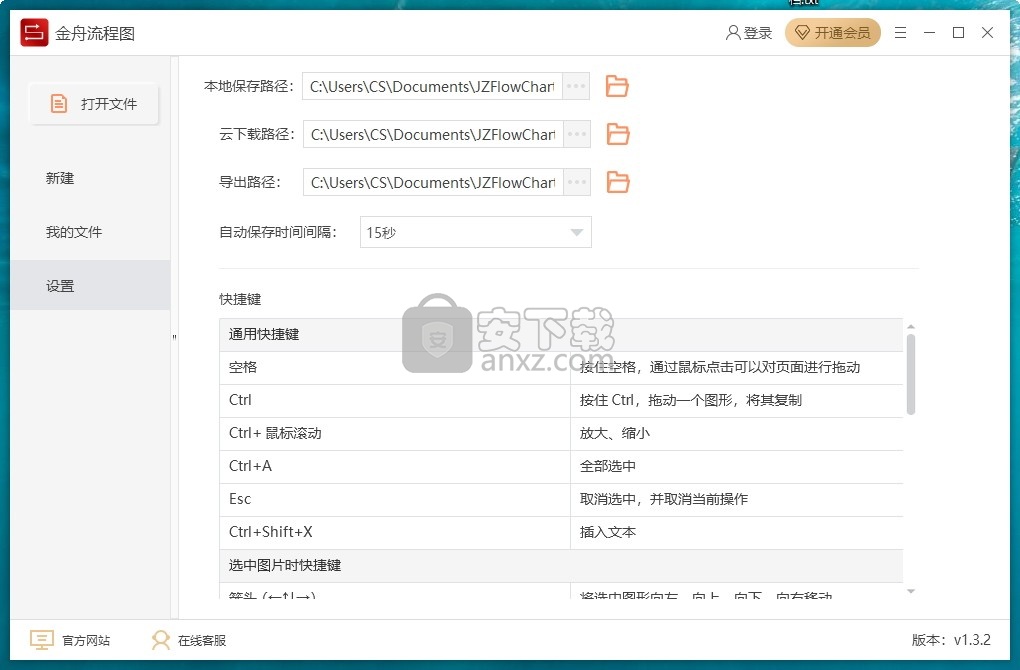The image size is (1020, 670).
Task: Click the 空格 shortcut cell
Action: (395, 368)
